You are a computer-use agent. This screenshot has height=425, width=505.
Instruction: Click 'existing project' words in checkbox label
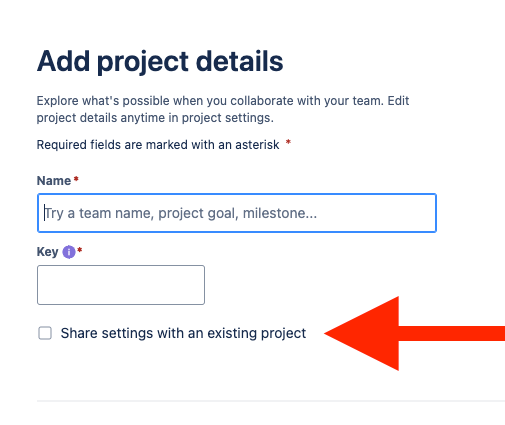coord(257,333)
